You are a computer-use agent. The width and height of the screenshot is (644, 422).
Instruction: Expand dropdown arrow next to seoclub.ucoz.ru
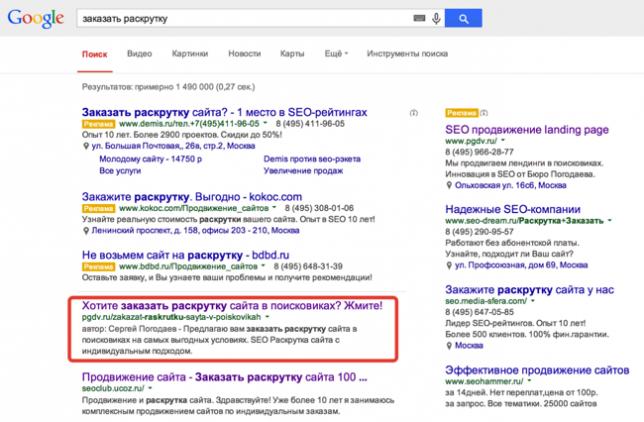pos(150,388)
